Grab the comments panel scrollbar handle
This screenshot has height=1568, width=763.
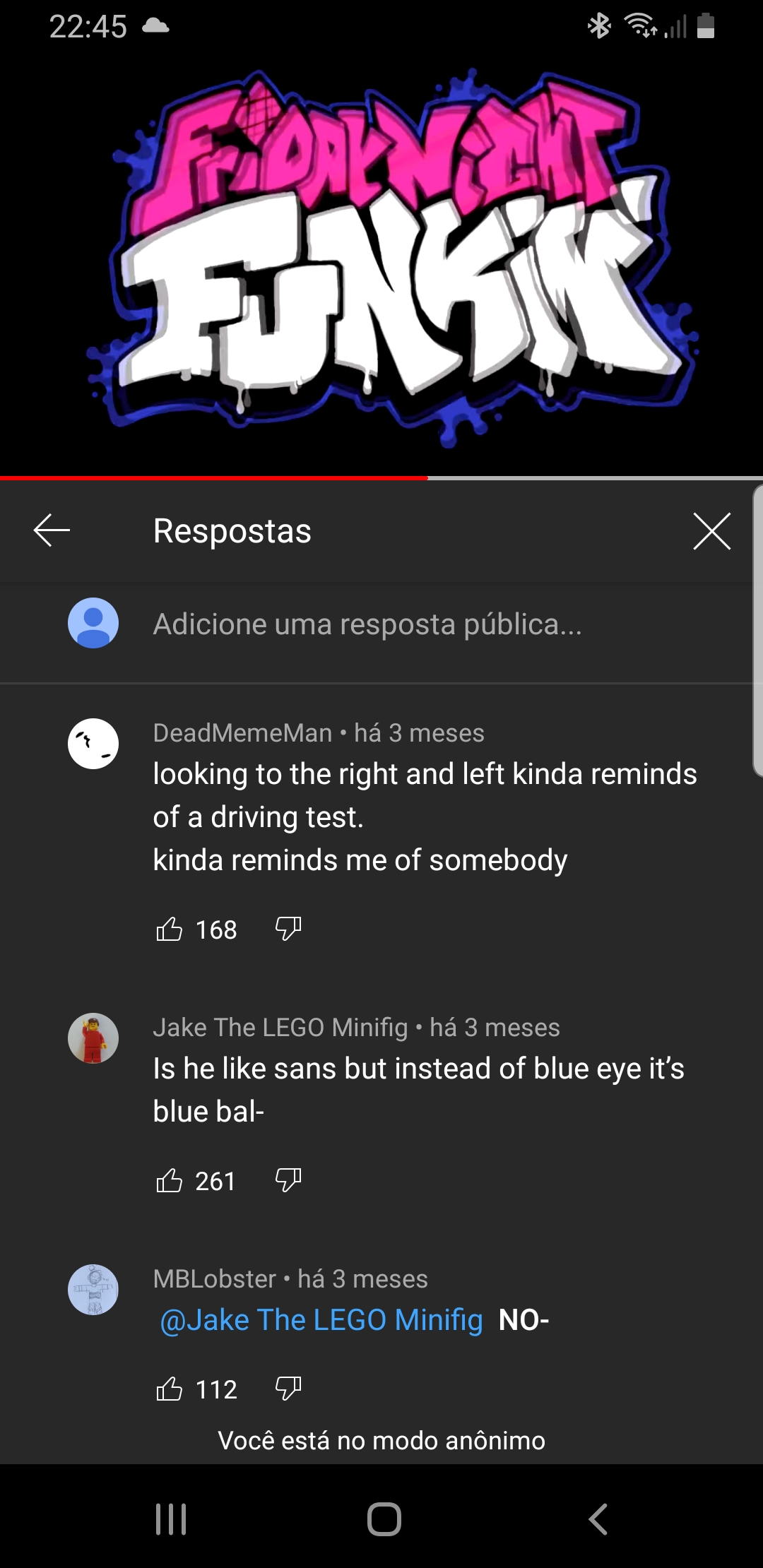[757, 630]
